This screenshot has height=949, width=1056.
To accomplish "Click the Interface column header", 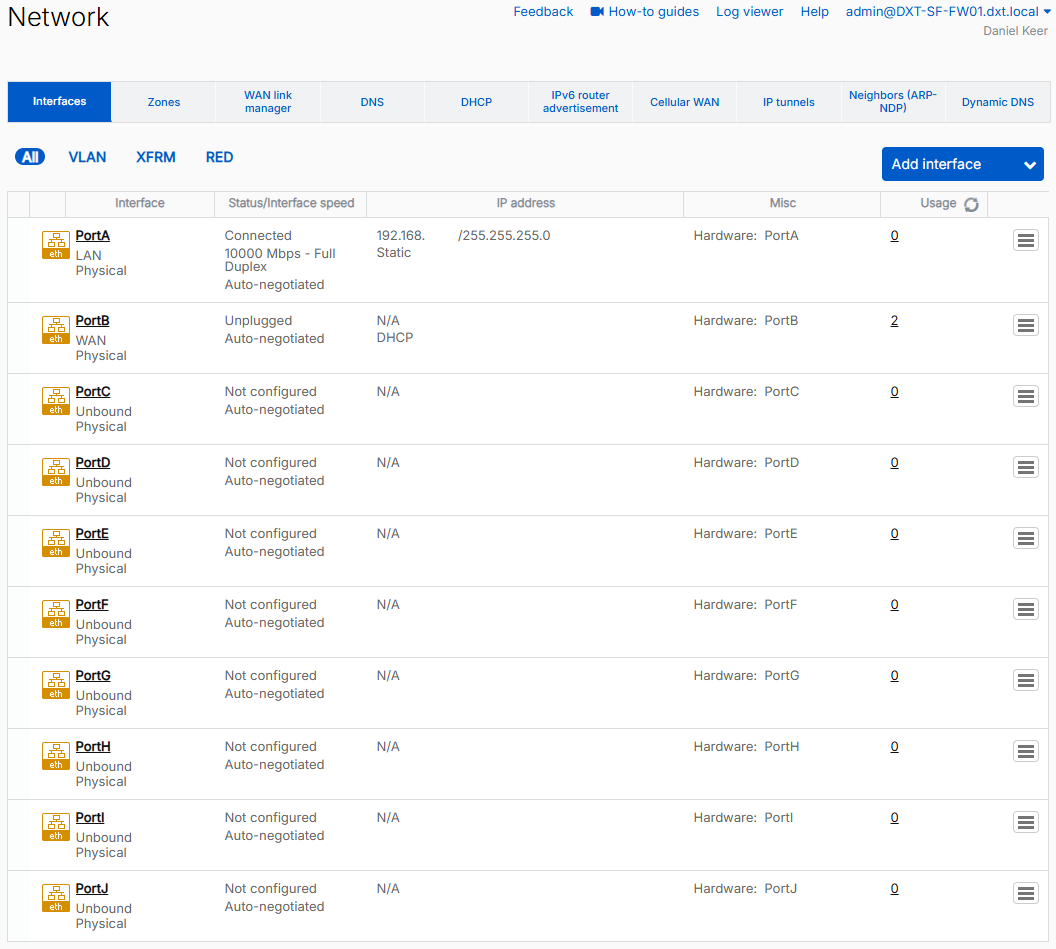I will pyautogui.click(x=140, y=203).
